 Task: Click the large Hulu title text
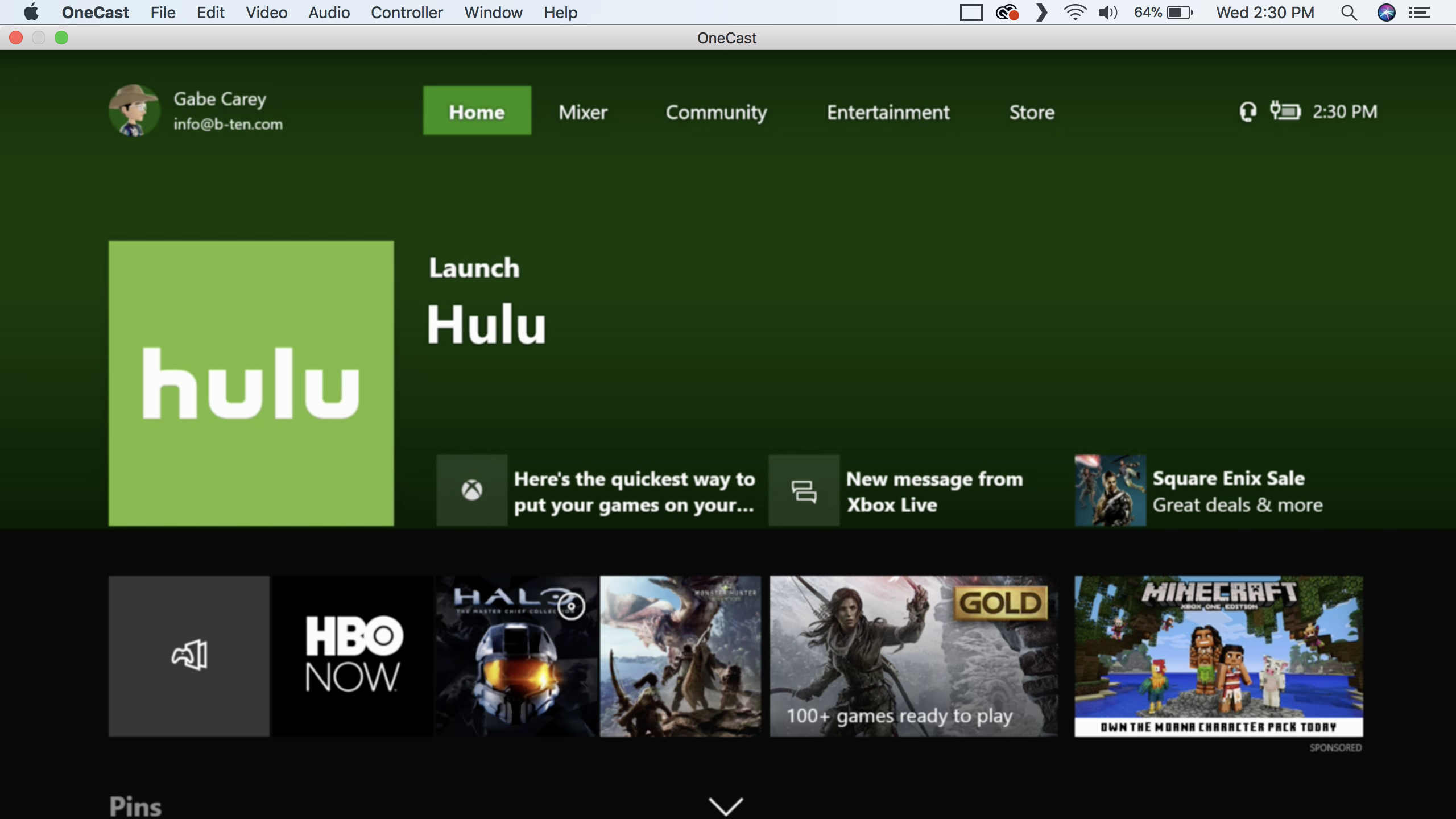click(x=486, y=324)
